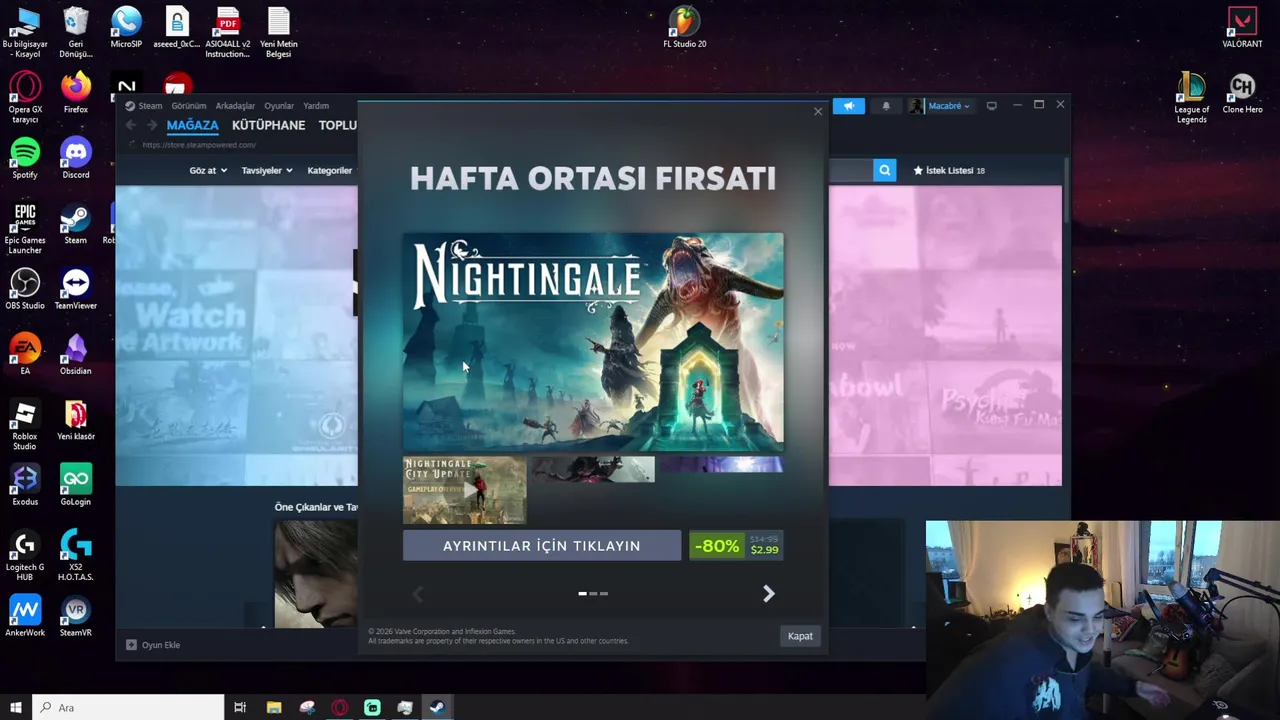1280x720 pixels.
Task: Open the AnkerWork desktop icon
Action: (25, 616)
